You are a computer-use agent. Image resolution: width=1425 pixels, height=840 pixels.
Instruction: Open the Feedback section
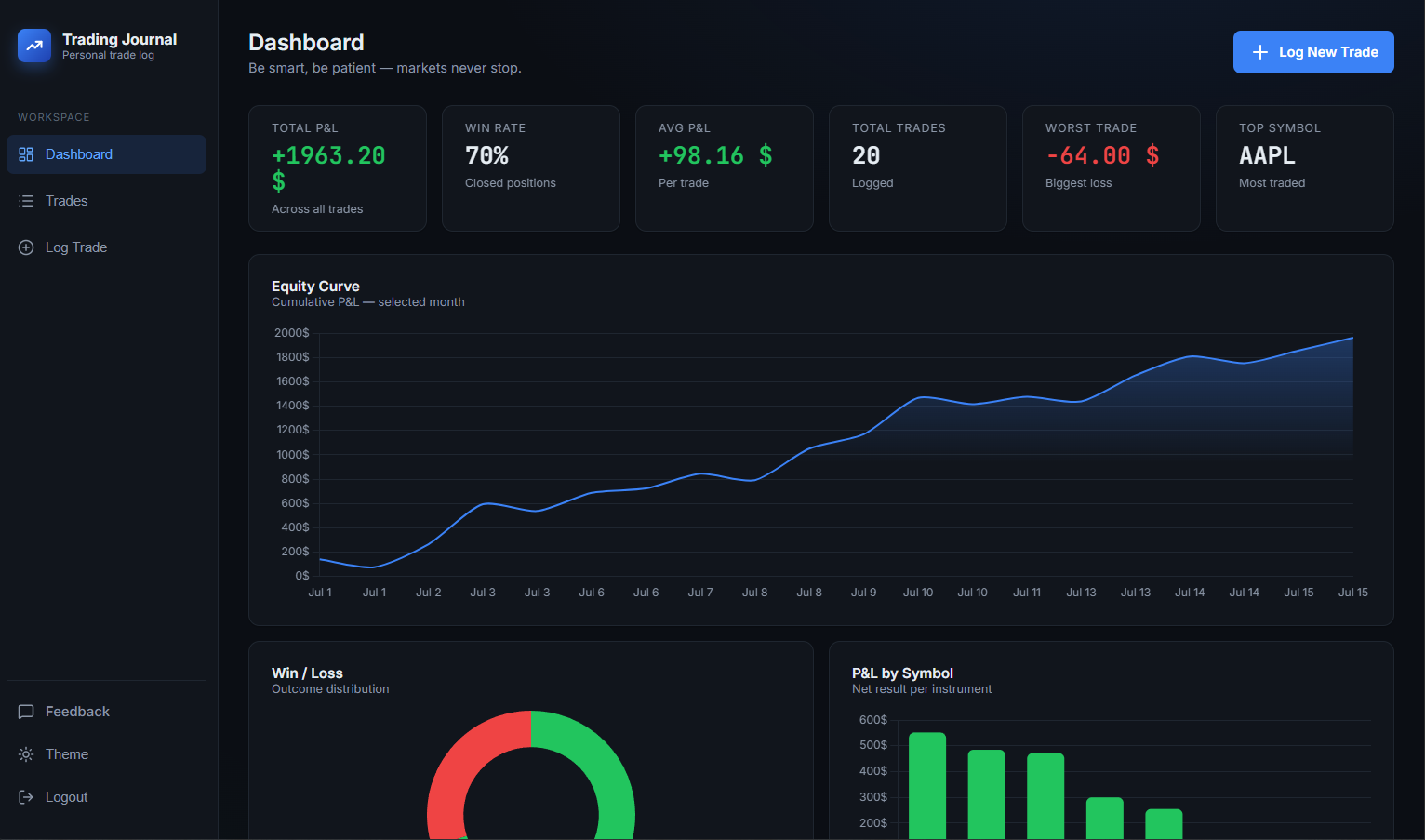point(106,712)
